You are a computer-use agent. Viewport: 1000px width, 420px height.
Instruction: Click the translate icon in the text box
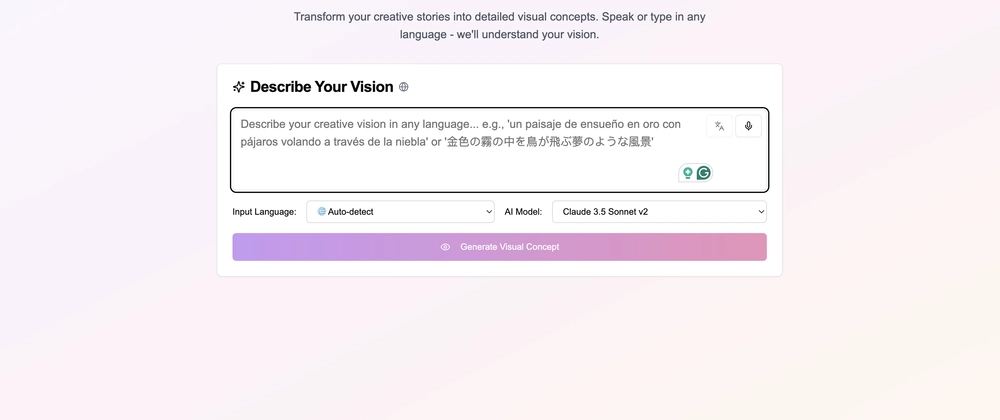[719, 126]
